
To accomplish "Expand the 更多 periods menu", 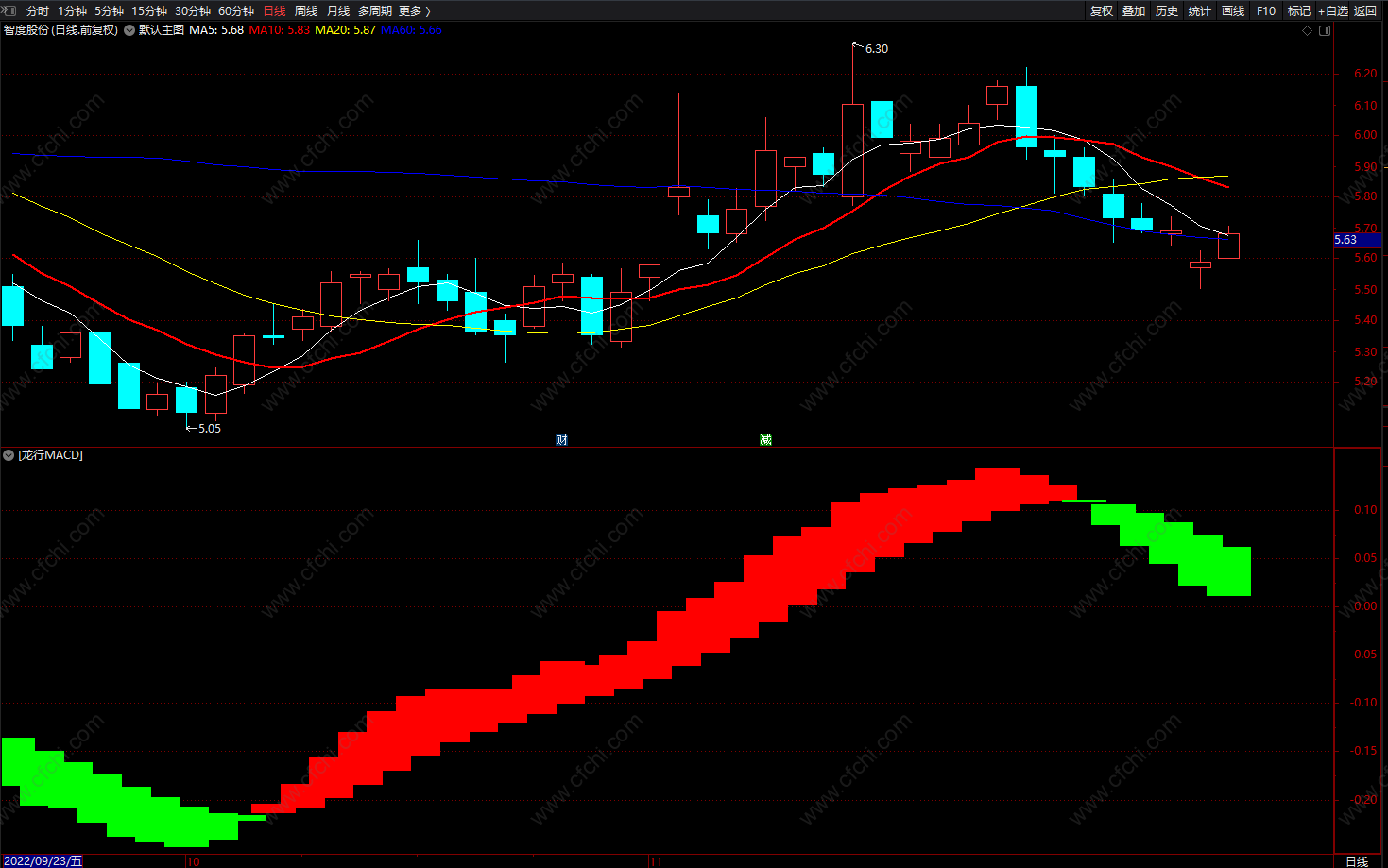I will (x=414, y=10).
